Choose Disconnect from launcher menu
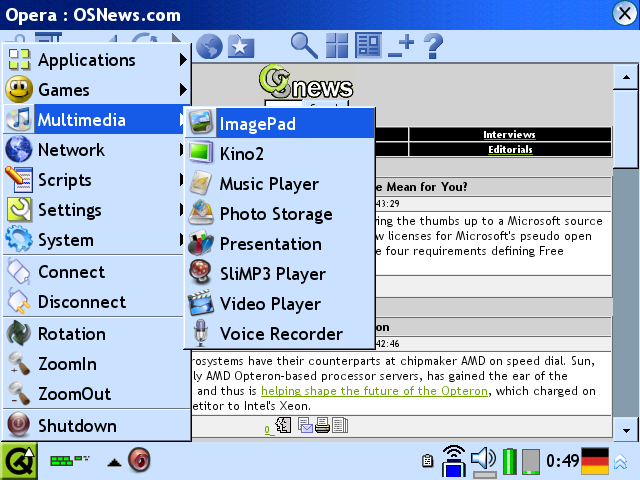 click(x=94, y=302)
